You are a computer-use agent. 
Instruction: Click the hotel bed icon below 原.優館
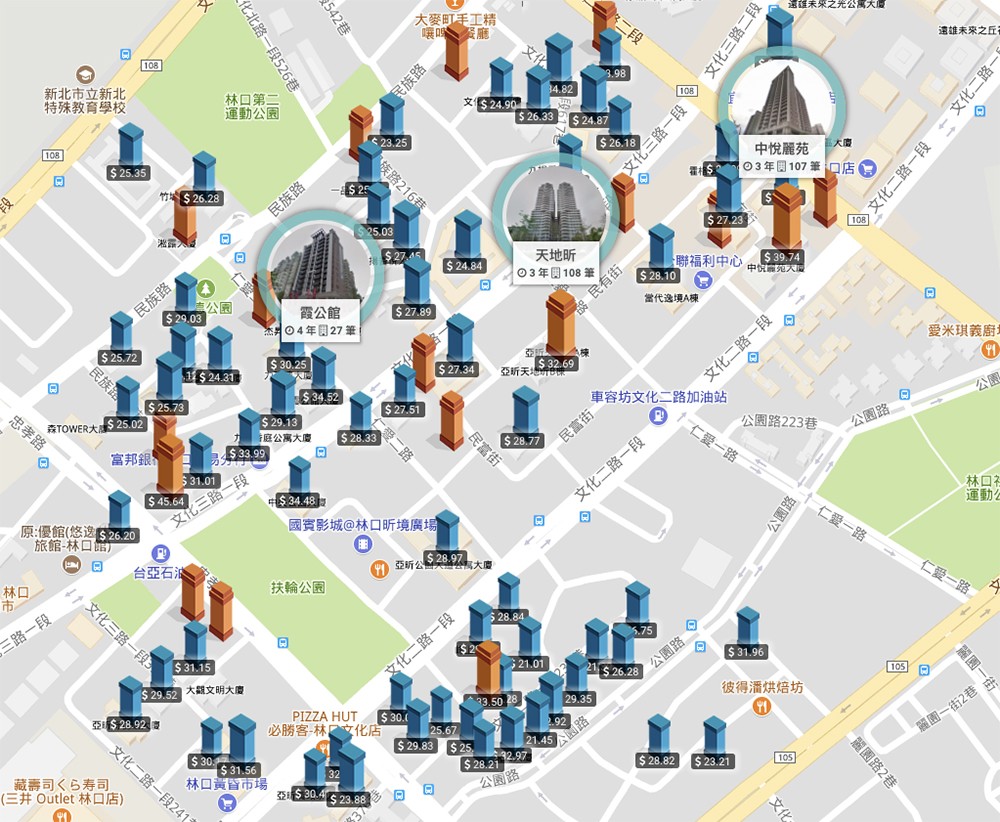[71, 564]
